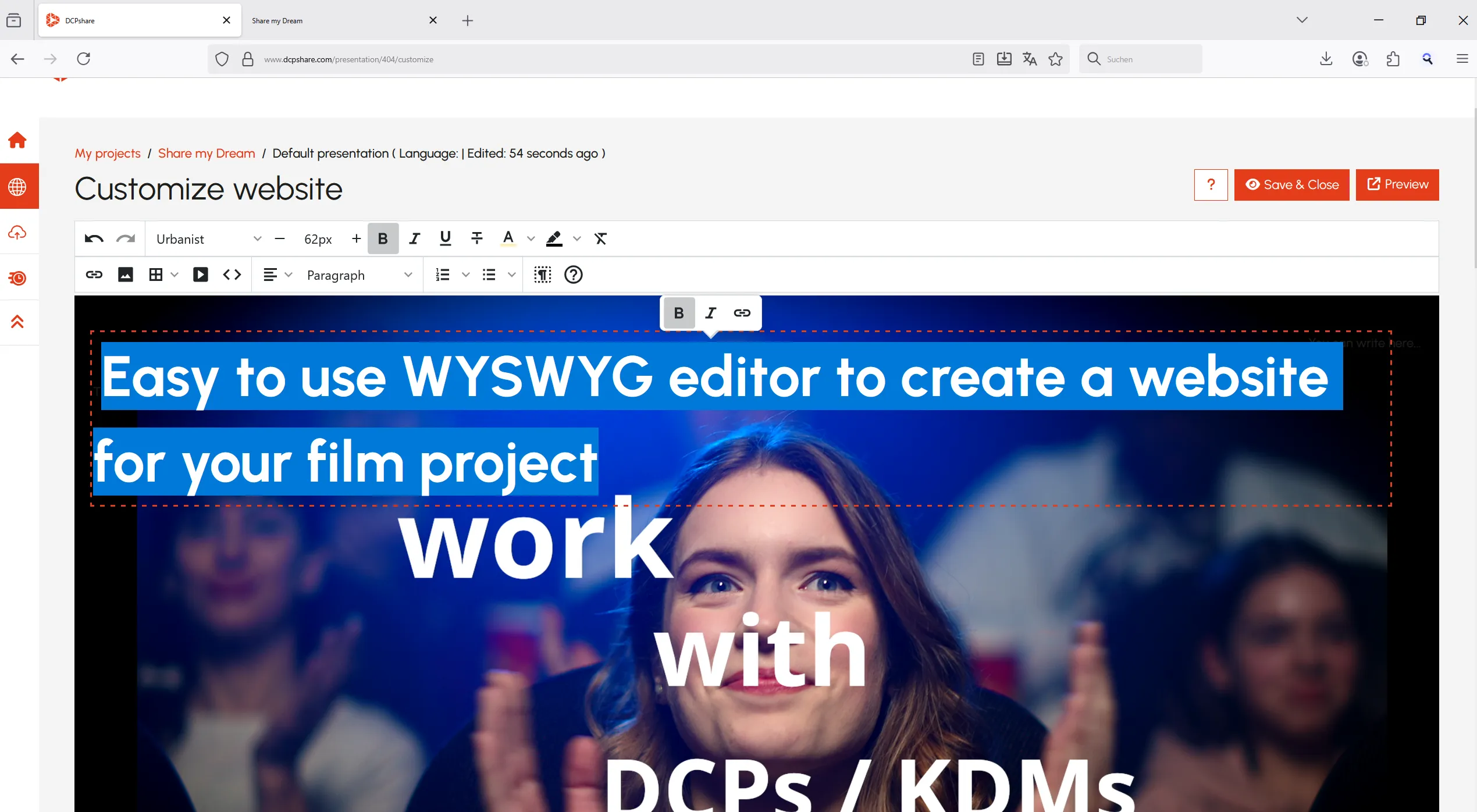Open the editor help circle icon
The image size is (1477, 812).
pyautogui.click(x=573, y=275)
